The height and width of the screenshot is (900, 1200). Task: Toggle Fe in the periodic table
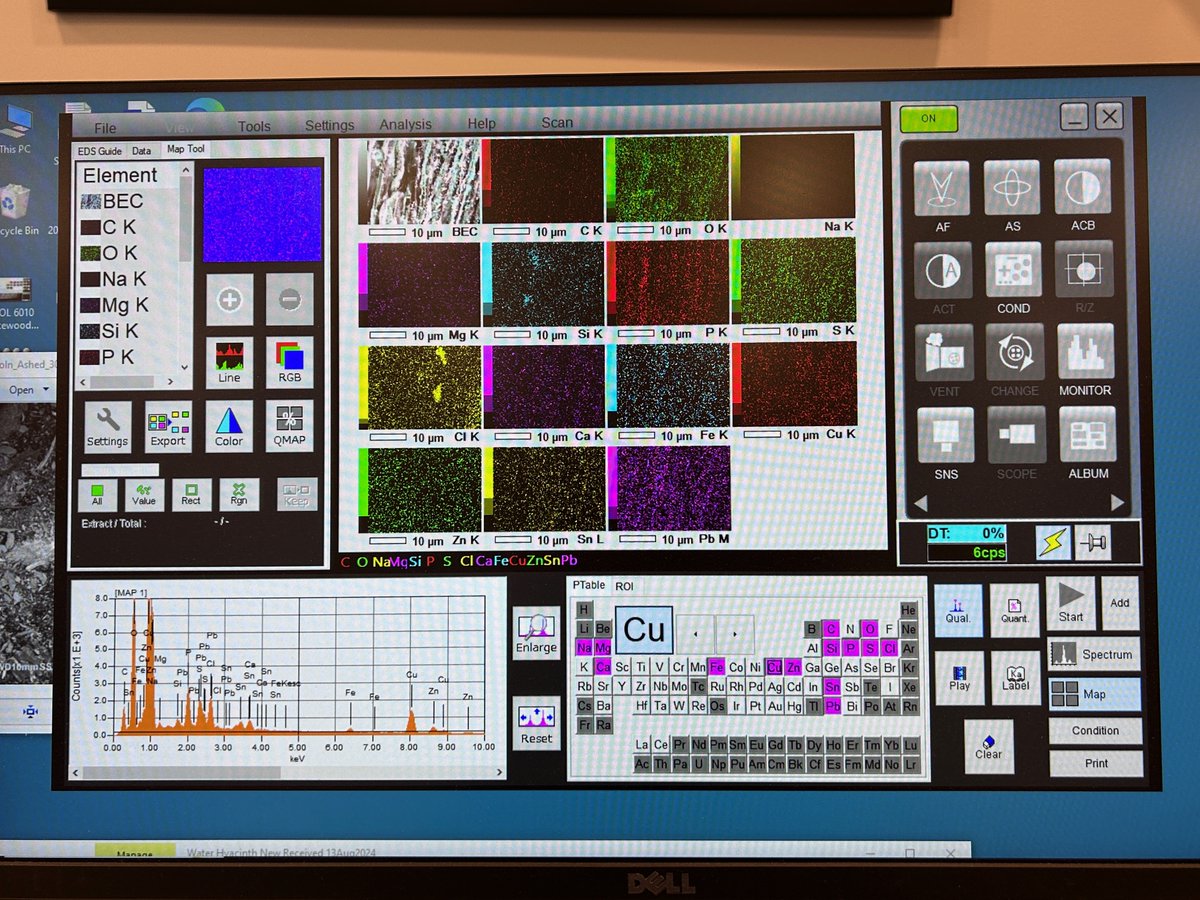(x=716, y=667)
